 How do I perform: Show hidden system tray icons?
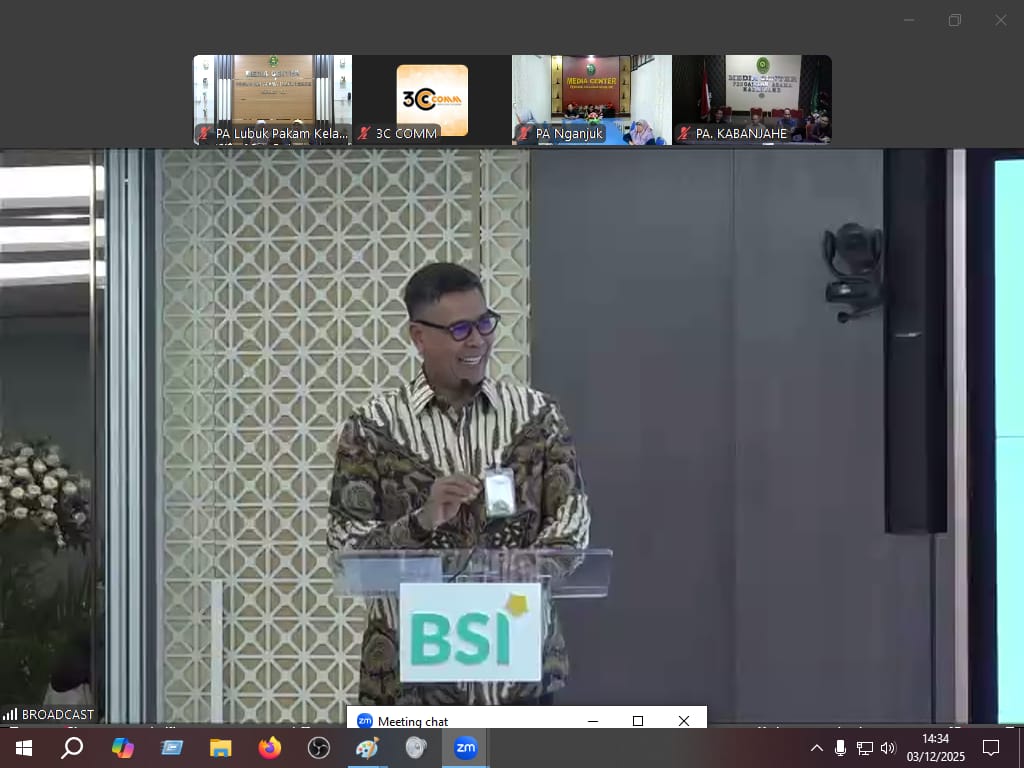click(x=816, y=748)
